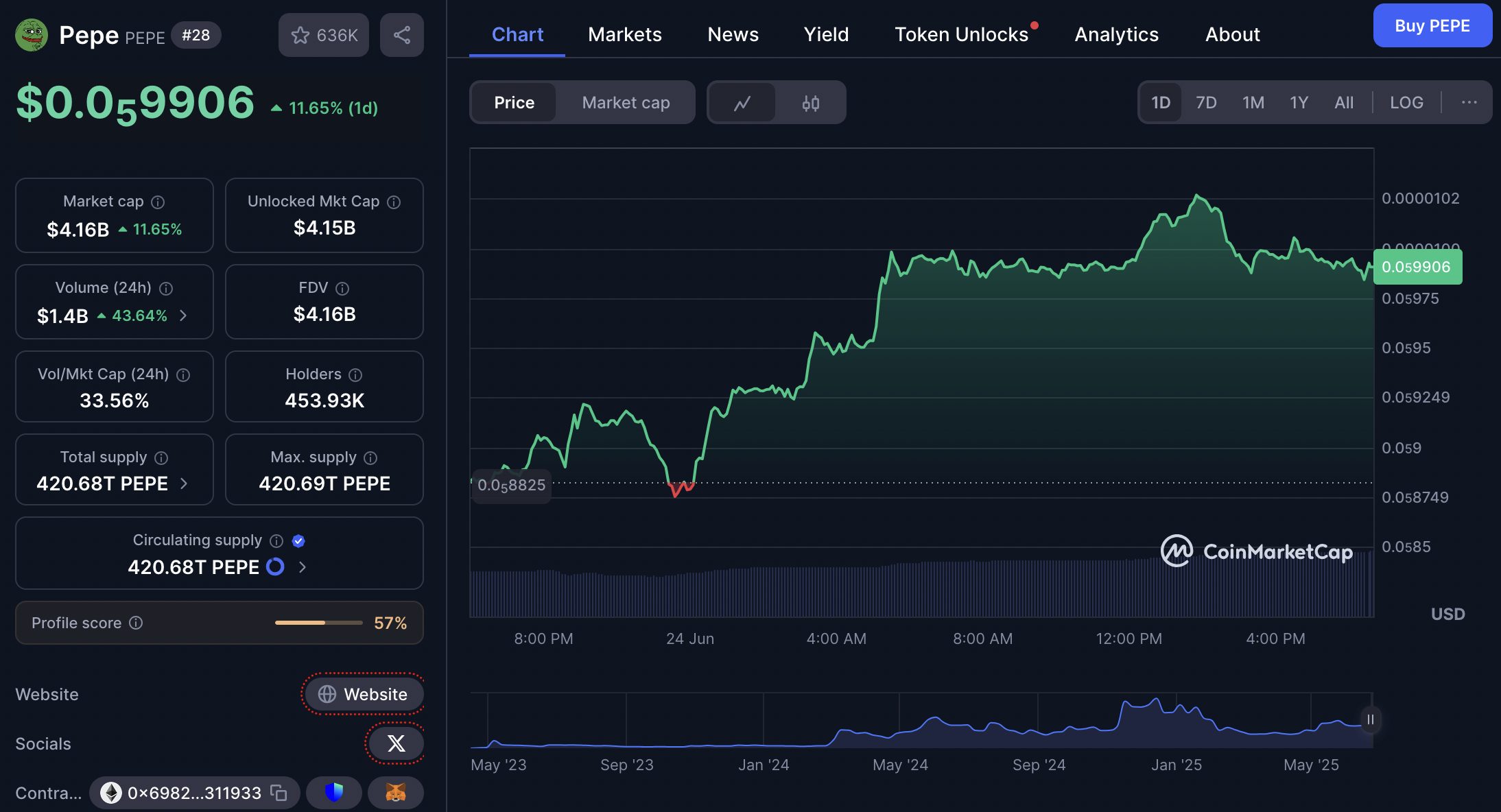Select Price chart toggle
This screenshot has height=812, width=1501.
click(x=514, y=103)
